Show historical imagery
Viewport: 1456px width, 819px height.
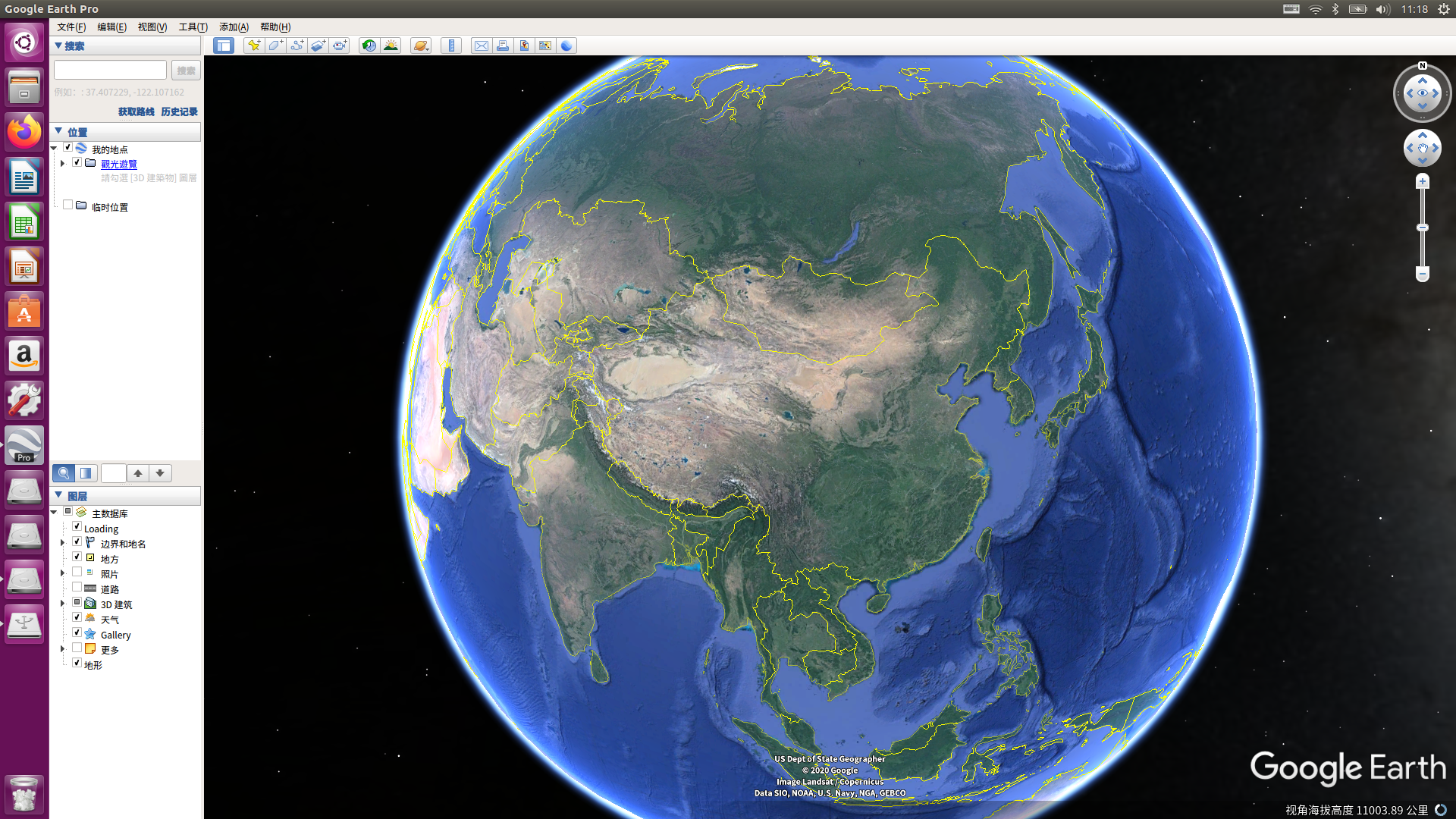(x=369, y=45)
